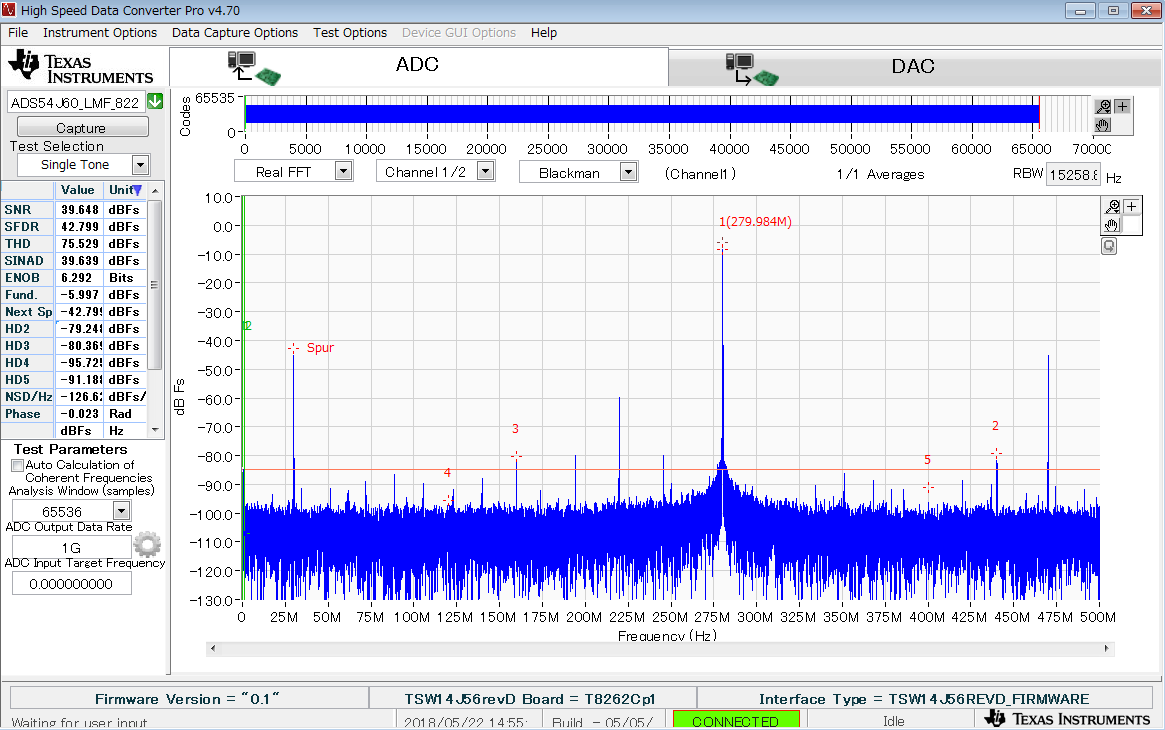Click the NSD/Hz row label
1165x730 pixels.
tap(28, 397)
